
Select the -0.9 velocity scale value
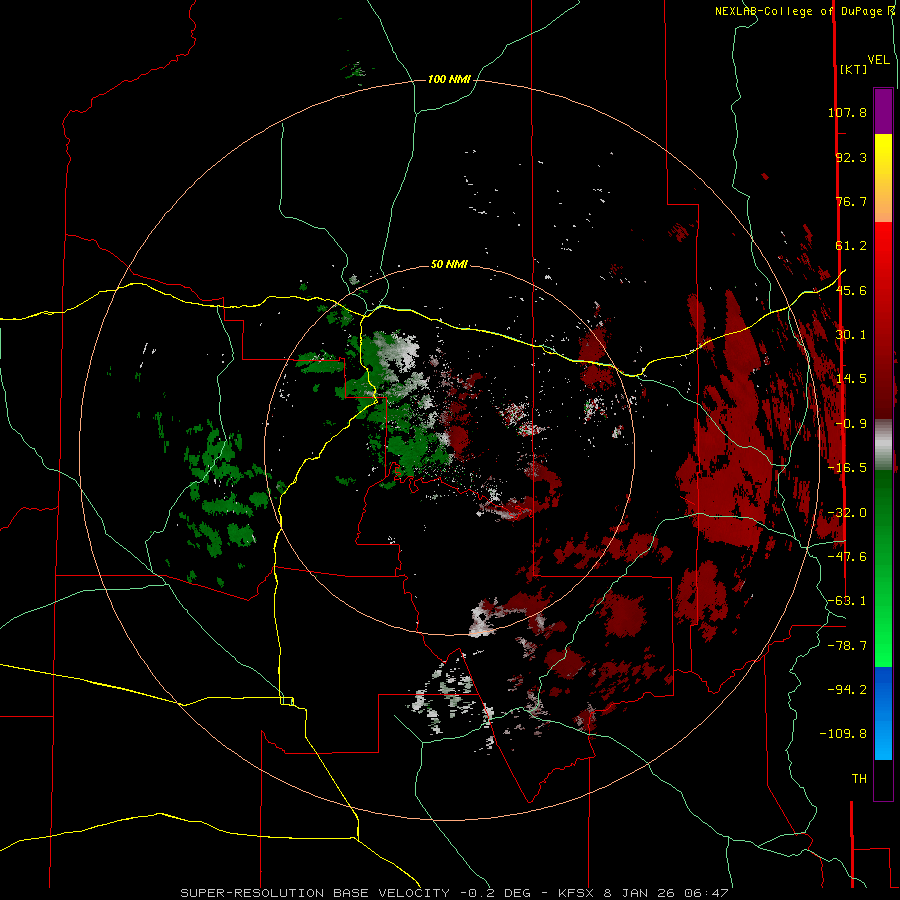click(x=851, y=424)
